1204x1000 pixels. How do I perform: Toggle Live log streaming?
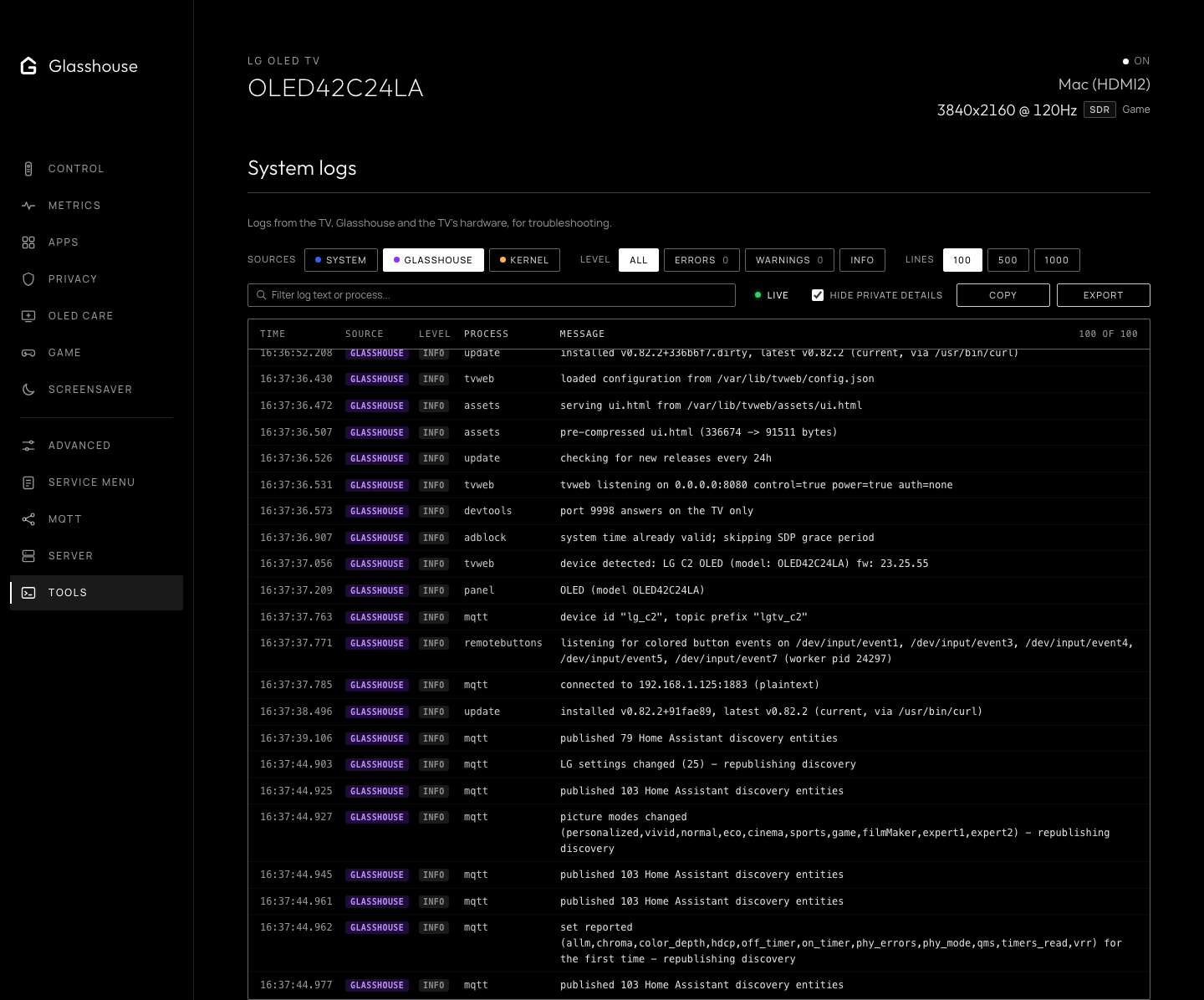(771, 295)
